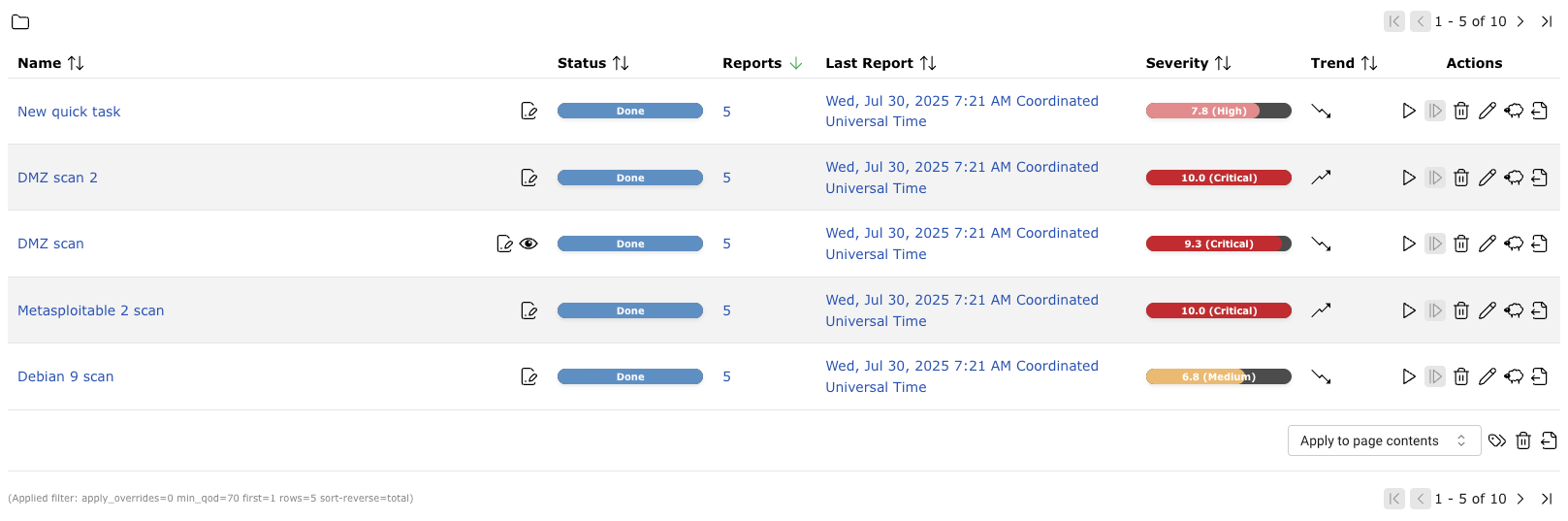This screenshot has height=521, width=1568.
Task: Resume the DMZ scan task
Action: coord(1435,244)
